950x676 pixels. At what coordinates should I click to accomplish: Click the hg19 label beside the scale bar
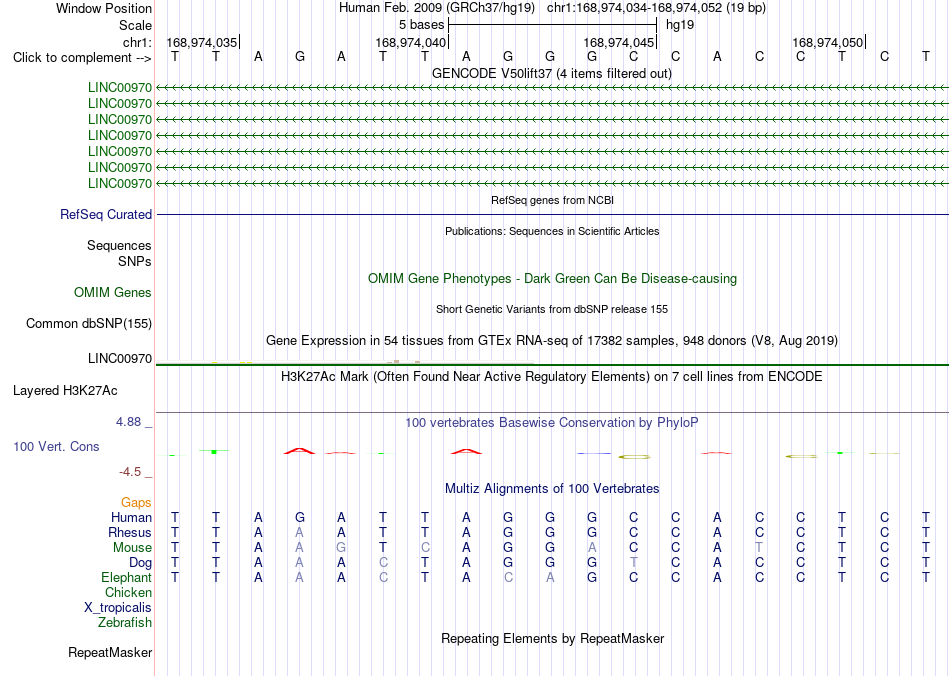coord(680,25)
